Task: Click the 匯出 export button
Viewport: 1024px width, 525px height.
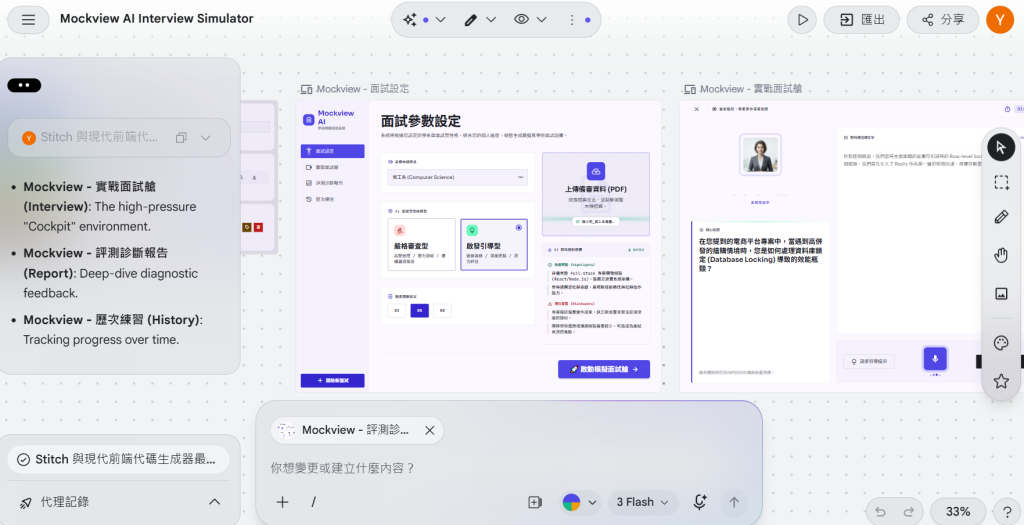Action: coord(861,20)
